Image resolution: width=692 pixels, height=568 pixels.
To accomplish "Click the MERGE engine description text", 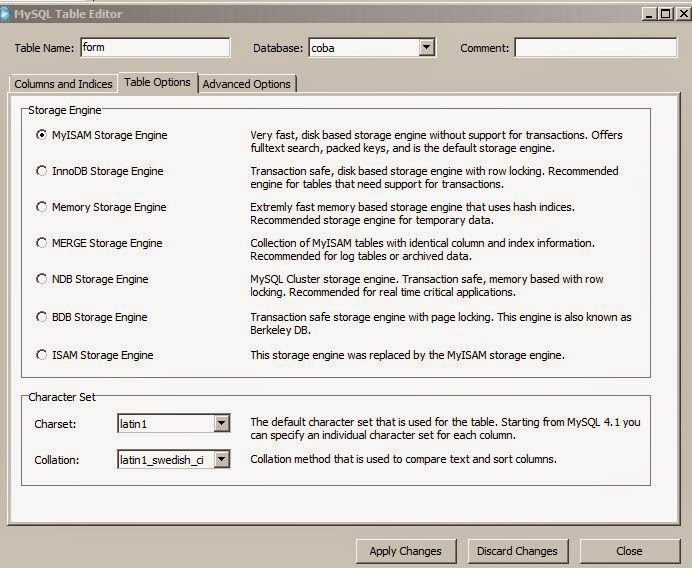I will (422, 249).
